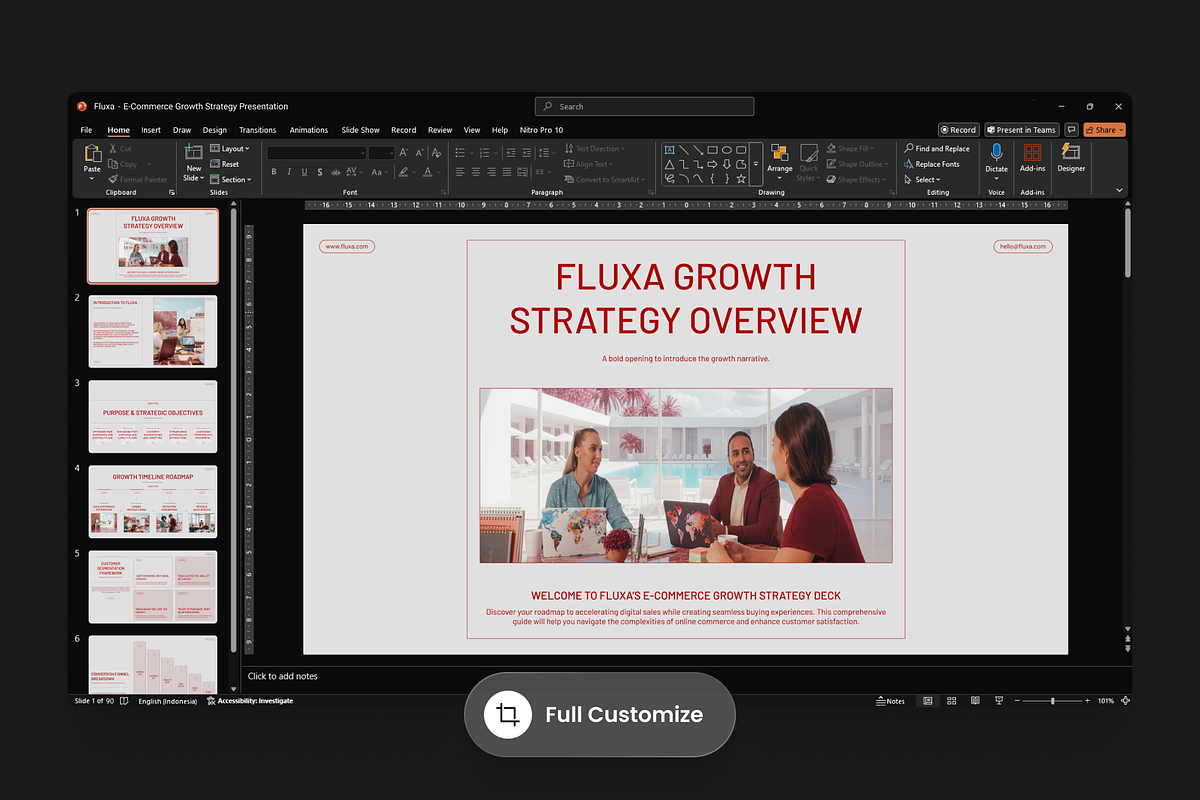Select the text box shape in gallery
Image resolution: width=1200 pixels, height=800 pixels.
[669, 149]
